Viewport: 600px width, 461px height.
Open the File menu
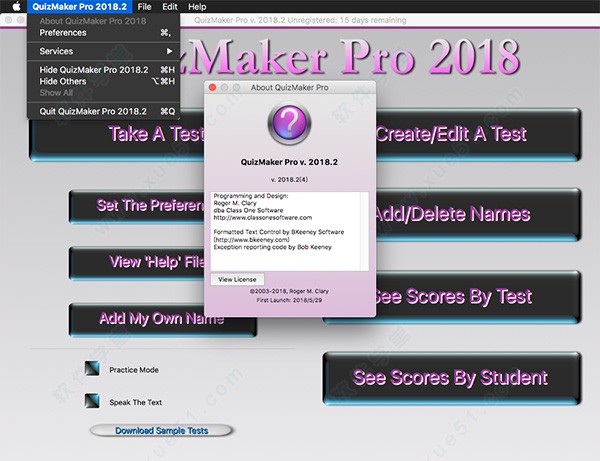(144, 7)
